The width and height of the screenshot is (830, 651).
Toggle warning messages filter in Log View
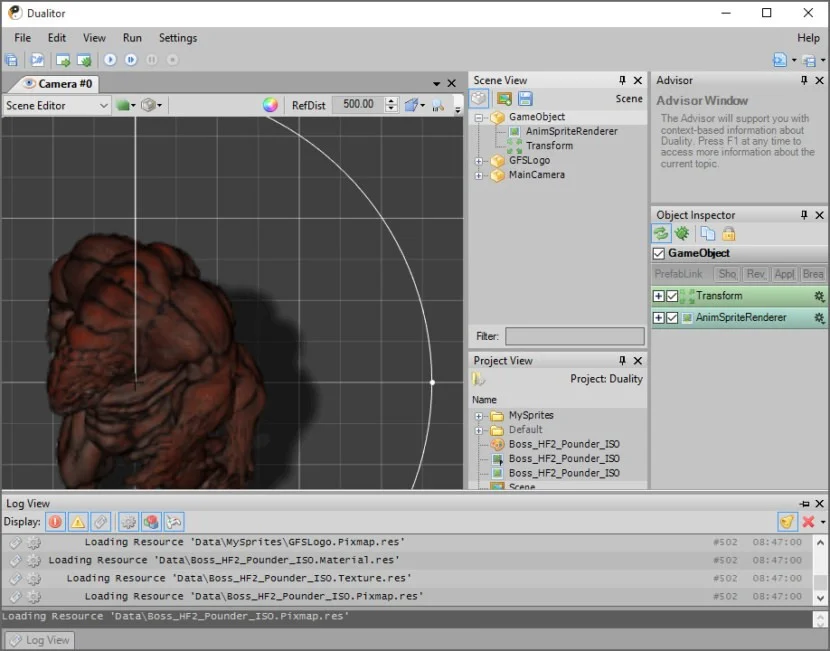point(78,522)
